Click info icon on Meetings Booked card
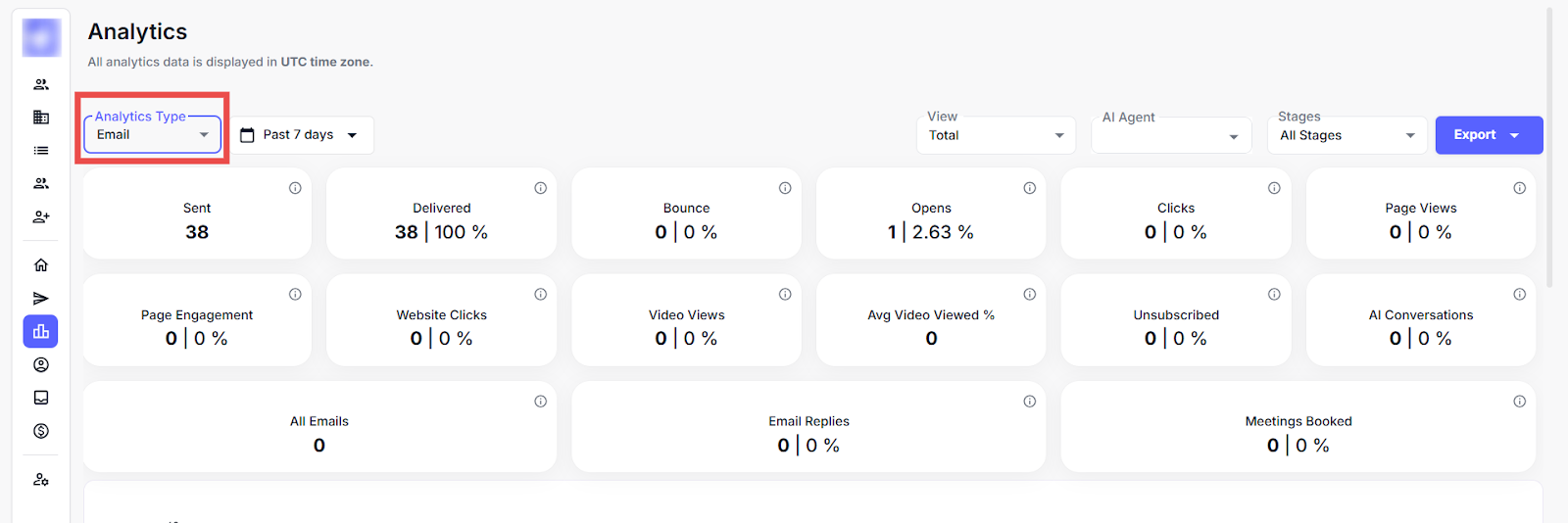The image size is (1568, 523). pos(1519,402)
